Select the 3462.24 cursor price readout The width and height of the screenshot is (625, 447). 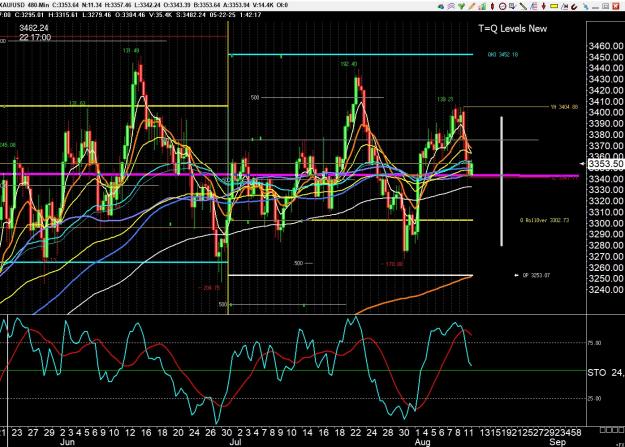coord(34,28)
